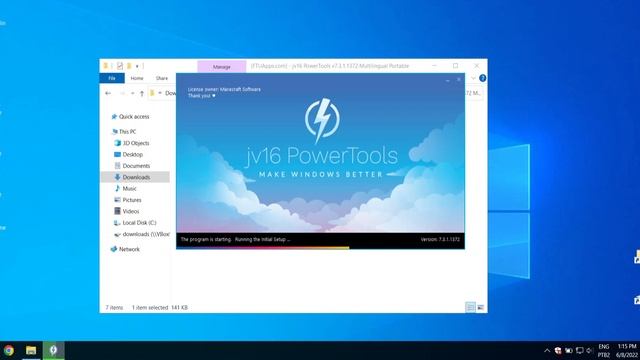This screenshot has height=360, width=640.
Task: Open File Explorer help
Action: [482, 78]
